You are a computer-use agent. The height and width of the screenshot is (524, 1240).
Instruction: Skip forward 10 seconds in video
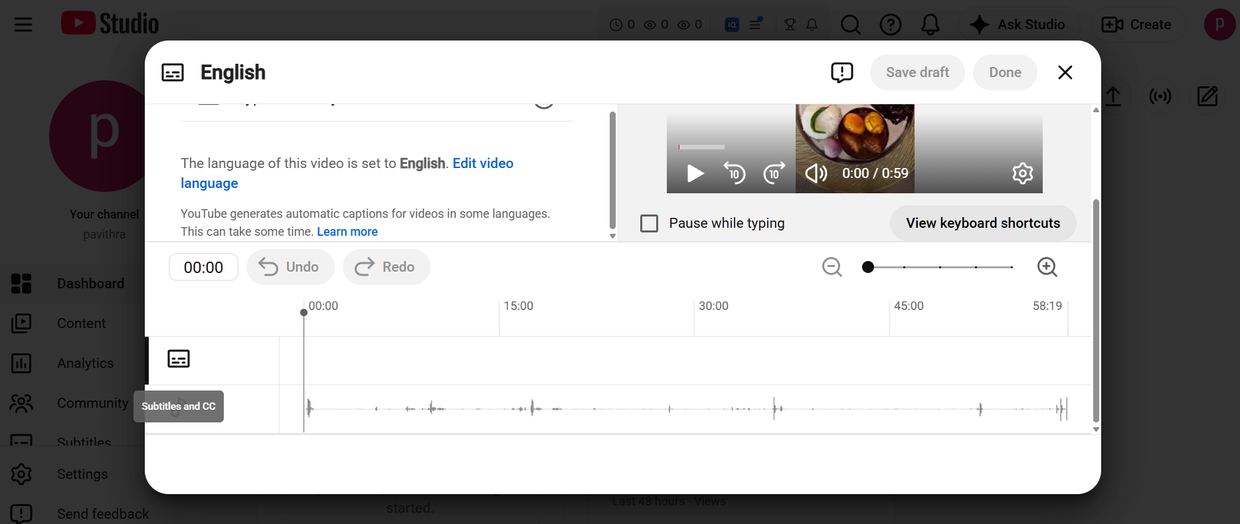[774, 173]
